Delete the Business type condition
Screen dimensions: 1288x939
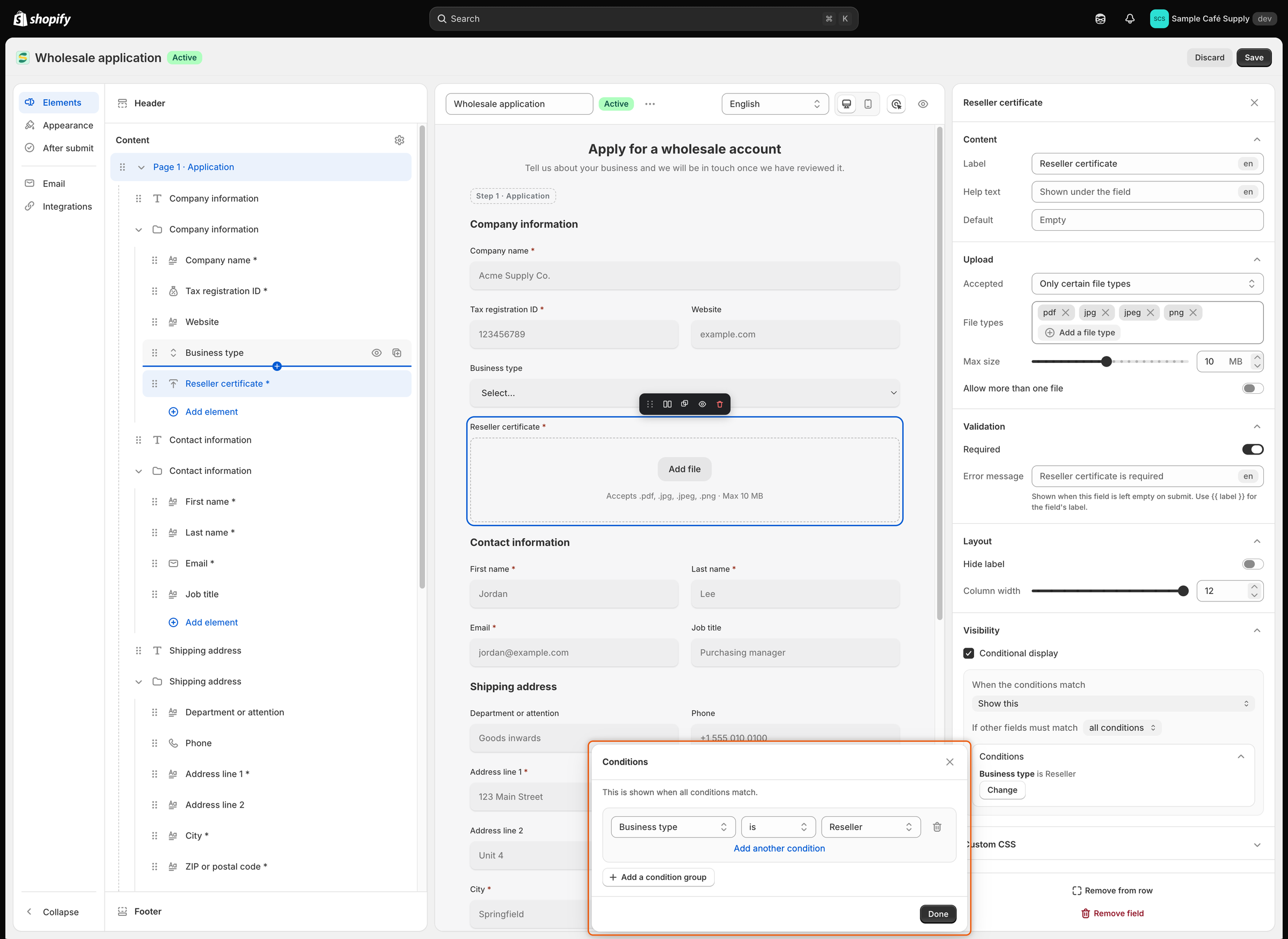coord(936,827)
